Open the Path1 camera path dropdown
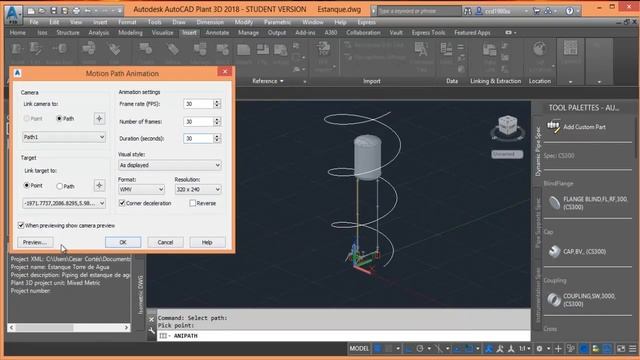 pyautogui.click(x=64, y=137)
